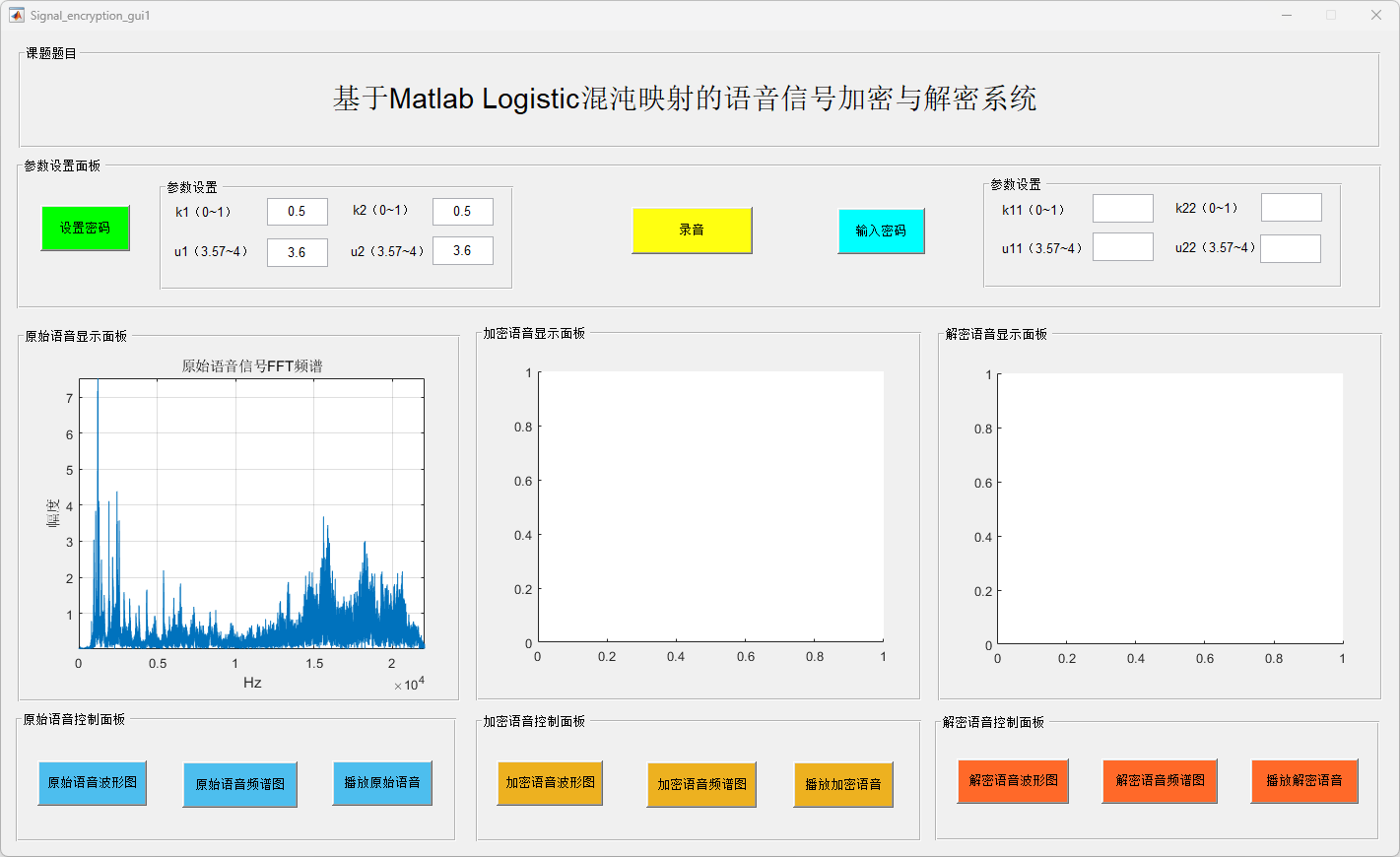Show 加密语音波形图 encrypted waveform

click(550, 783)
